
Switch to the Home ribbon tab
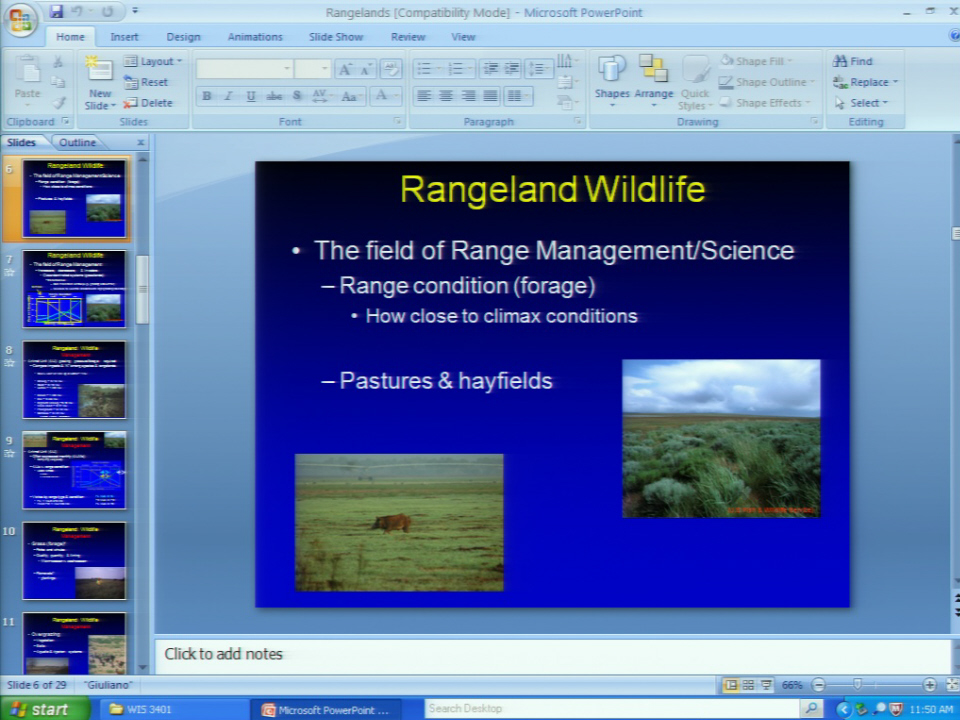70,37
